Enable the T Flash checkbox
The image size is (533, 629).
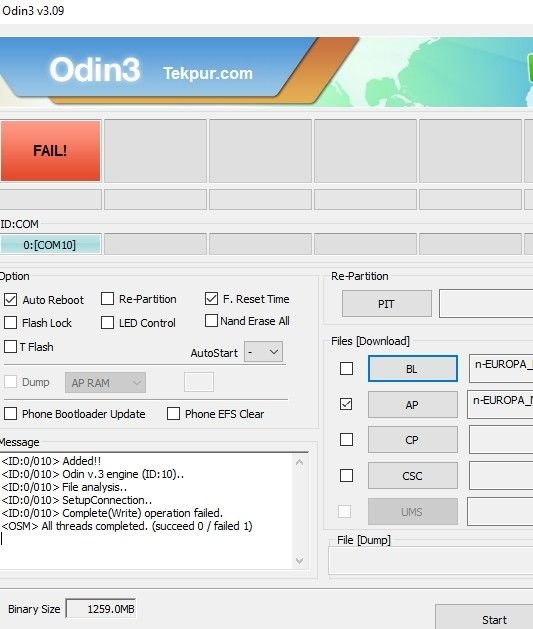(10, 347)
